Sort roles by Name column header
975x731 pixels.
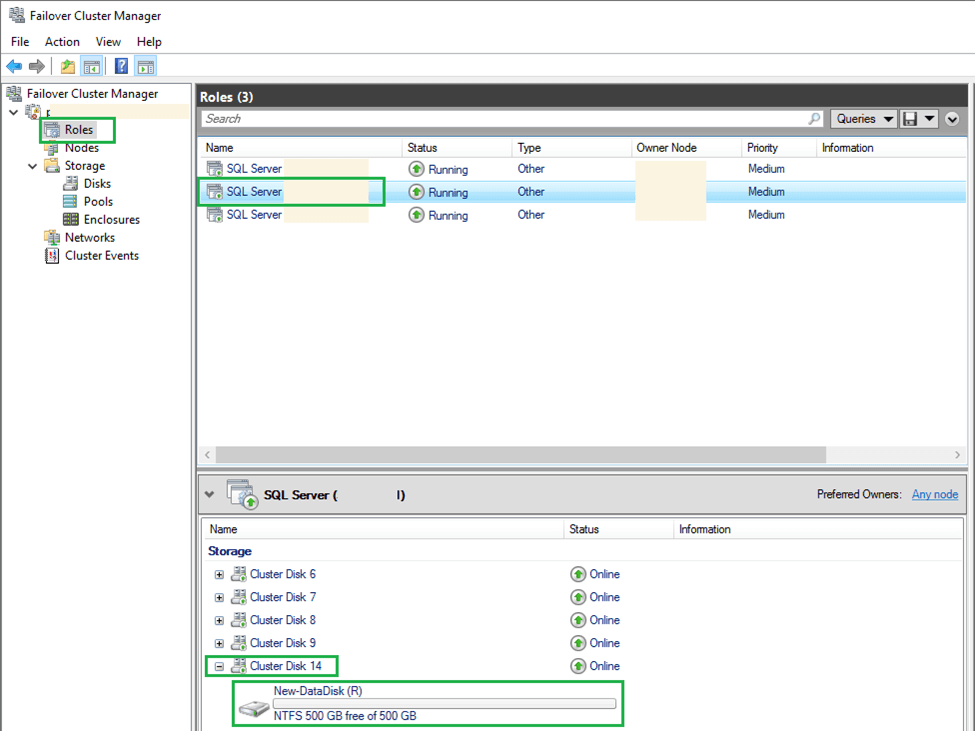click(x=302, y=148)
